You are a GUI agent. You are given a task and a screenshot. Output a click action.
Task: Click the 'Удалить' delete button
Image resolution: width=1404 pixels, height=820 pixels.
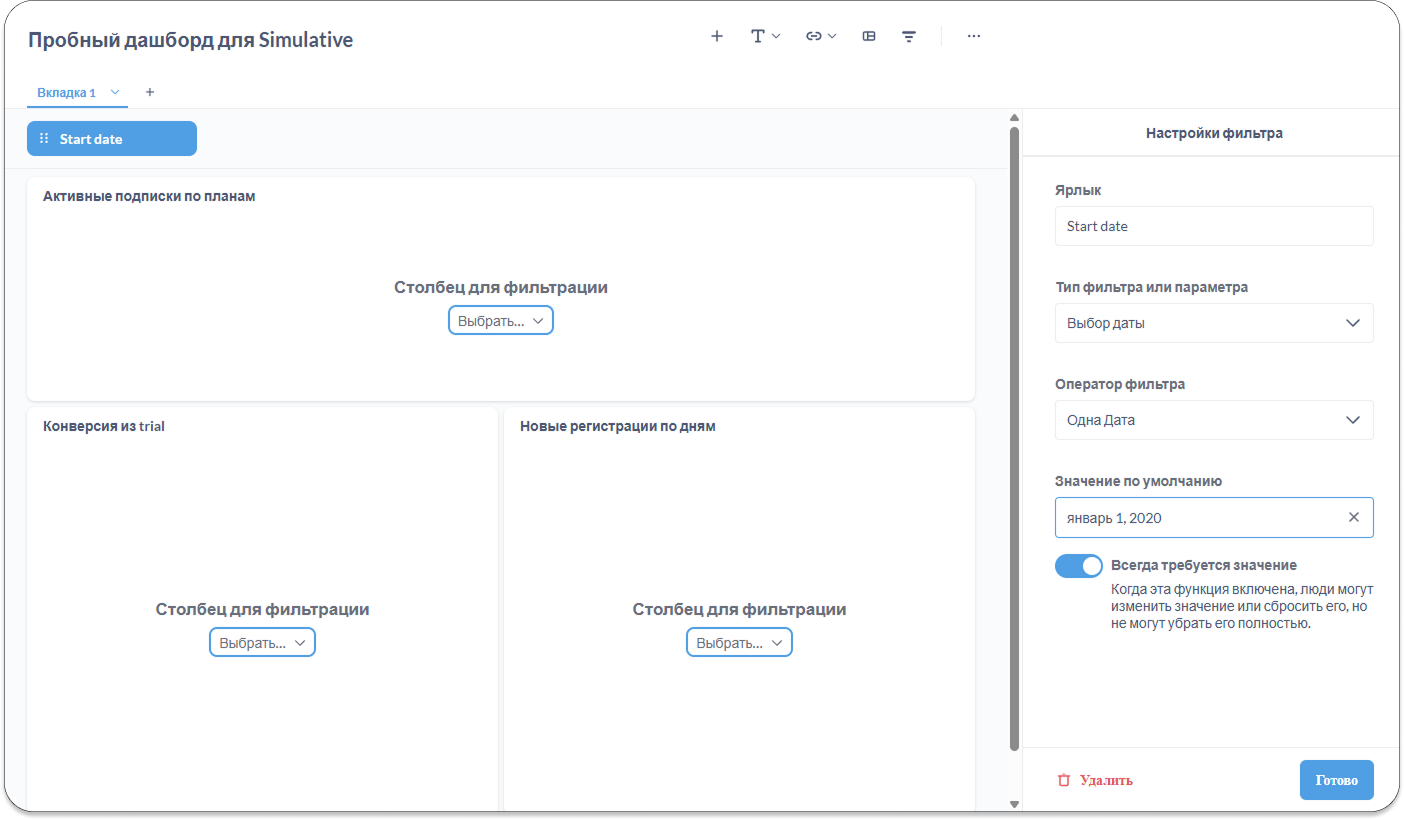tap(1095, 780)
